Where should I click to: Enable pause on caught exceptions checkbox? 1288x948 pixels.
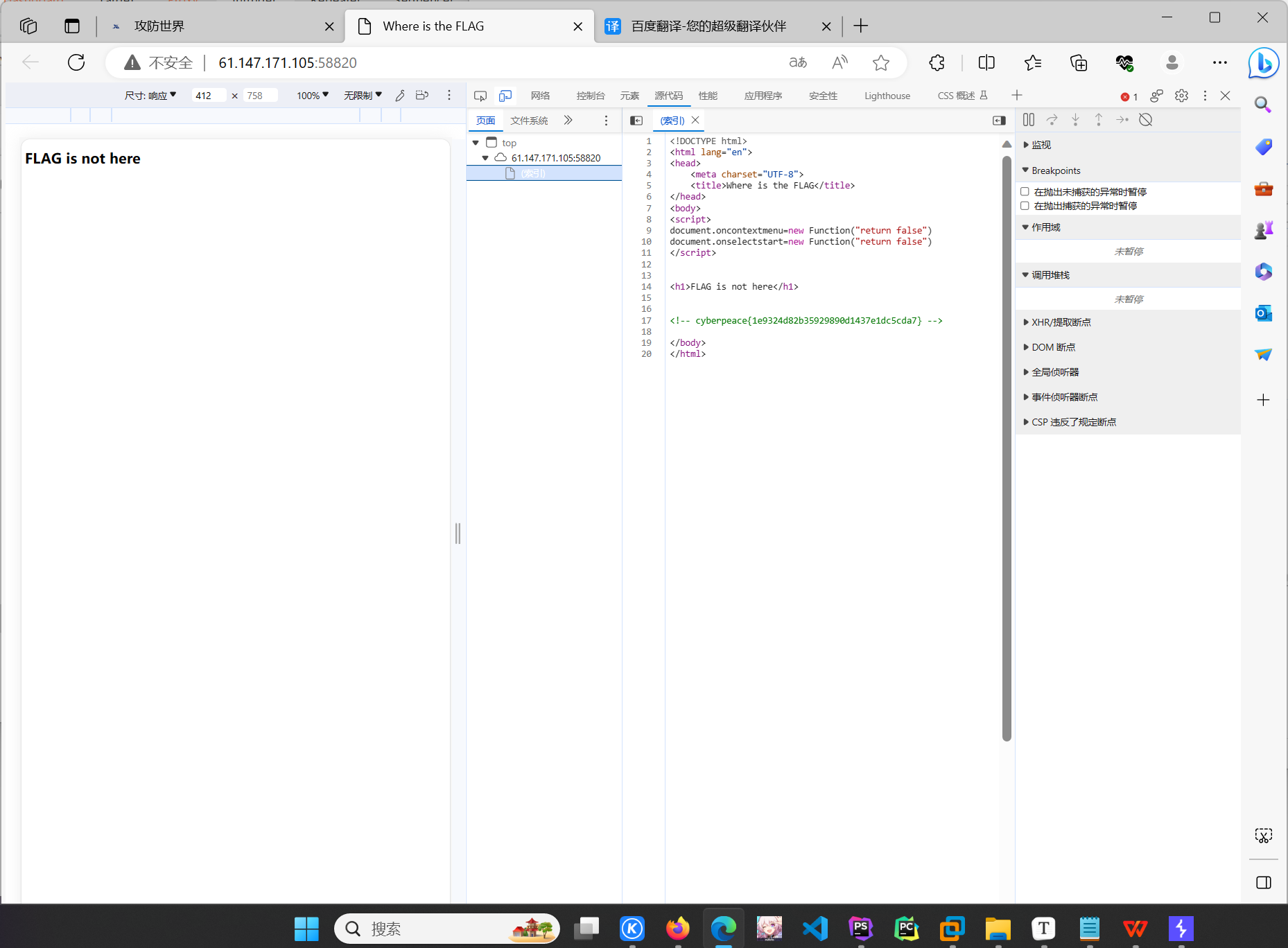point(1025,205)
